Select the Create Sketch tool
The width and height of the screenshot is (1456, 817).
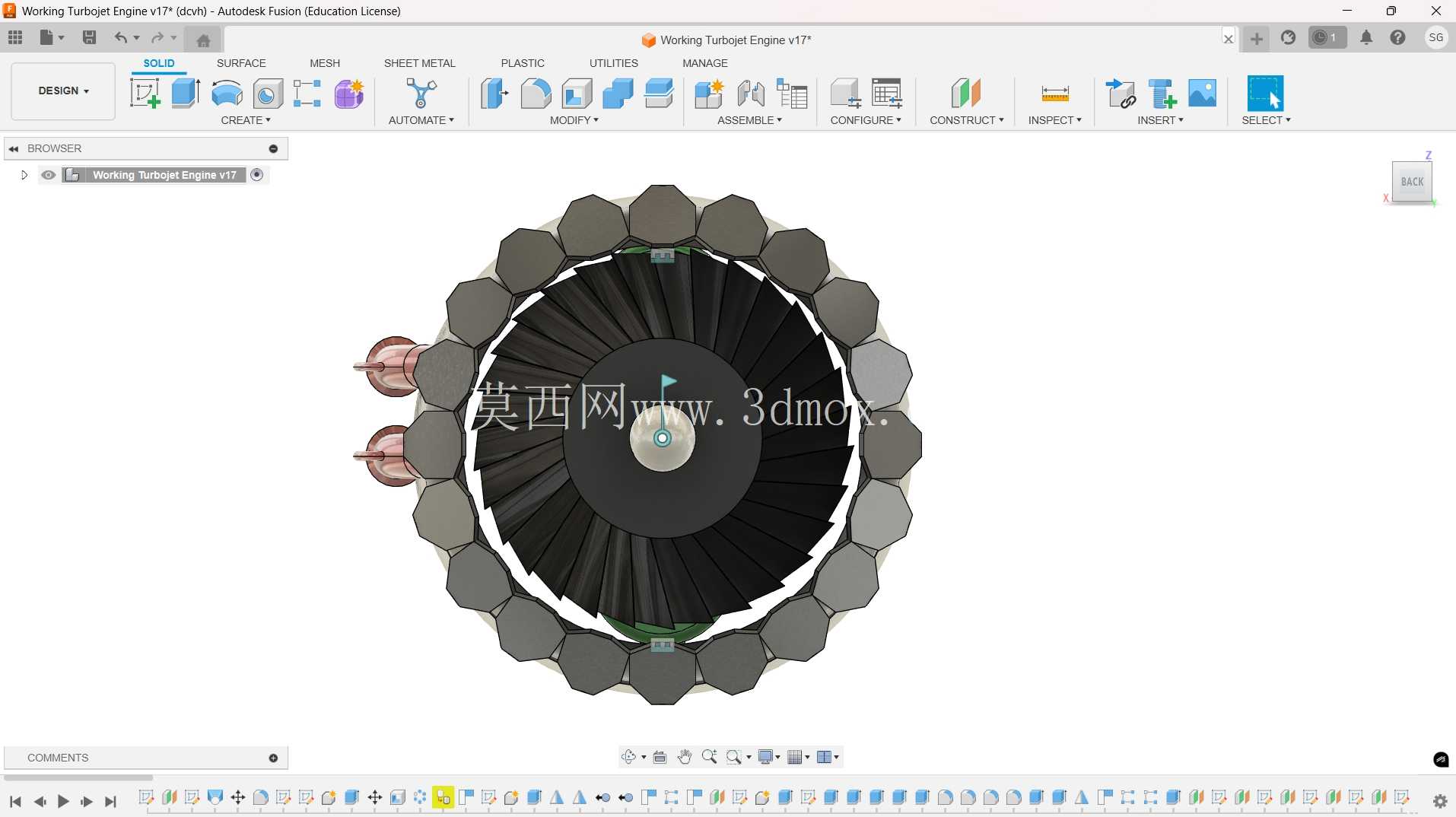click(x=145, y=94)
